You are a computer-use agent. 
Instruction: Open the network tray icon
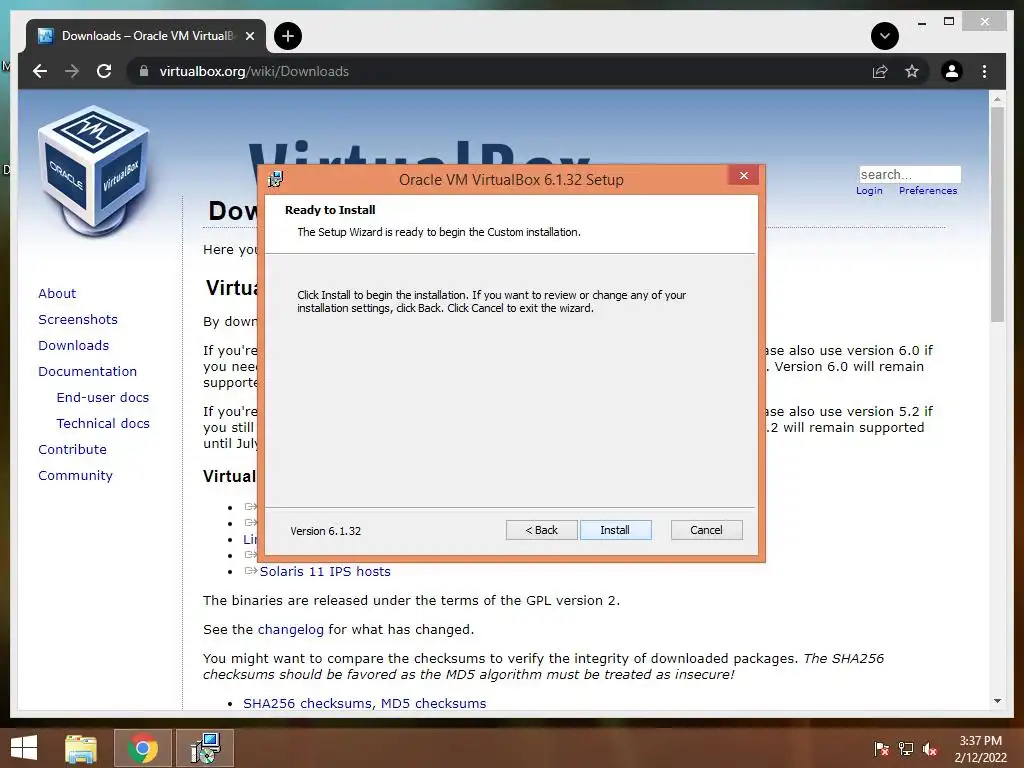click(x=906, y=749)
